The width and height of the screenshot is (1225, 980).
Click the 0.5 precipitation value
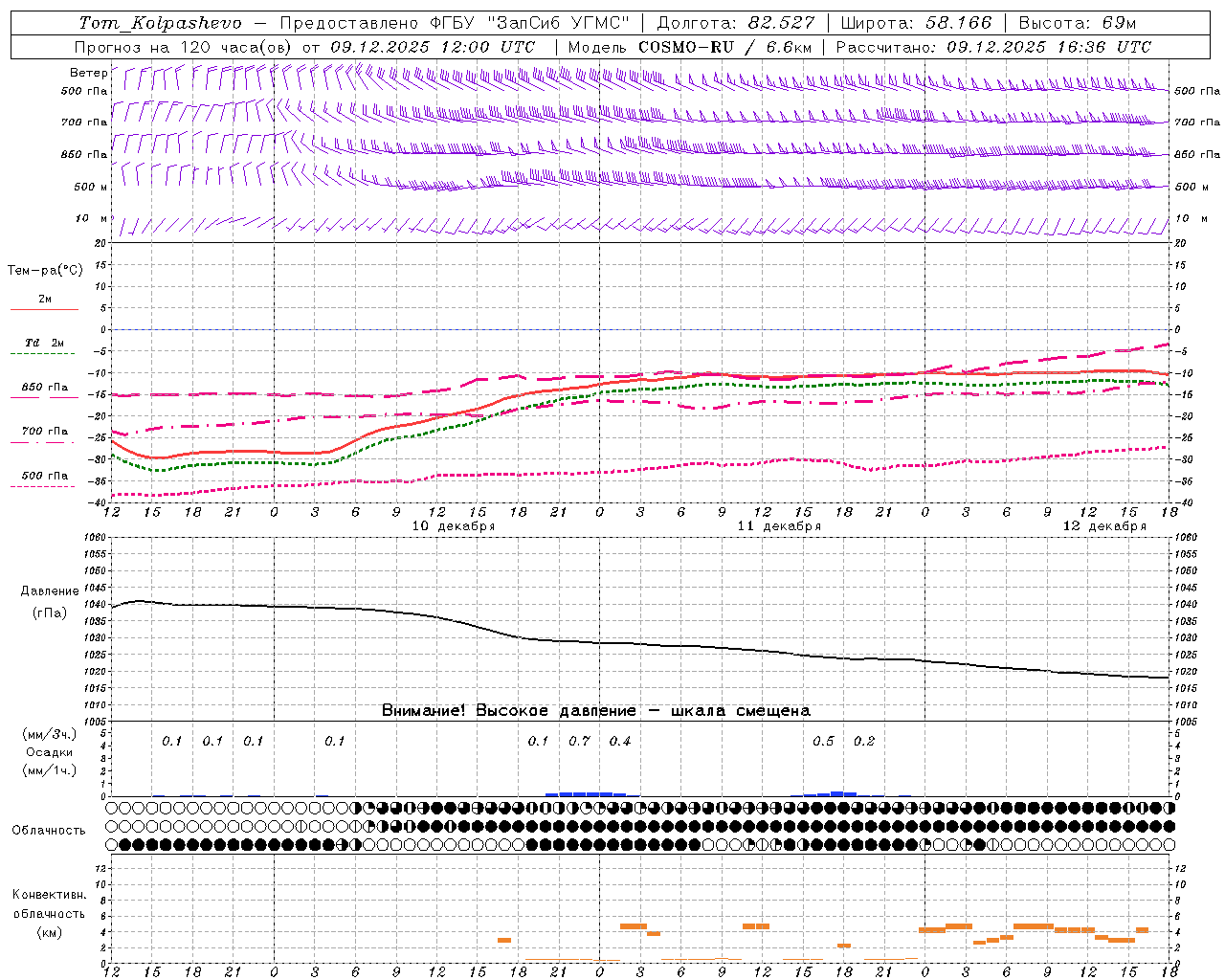coord(823,741)
